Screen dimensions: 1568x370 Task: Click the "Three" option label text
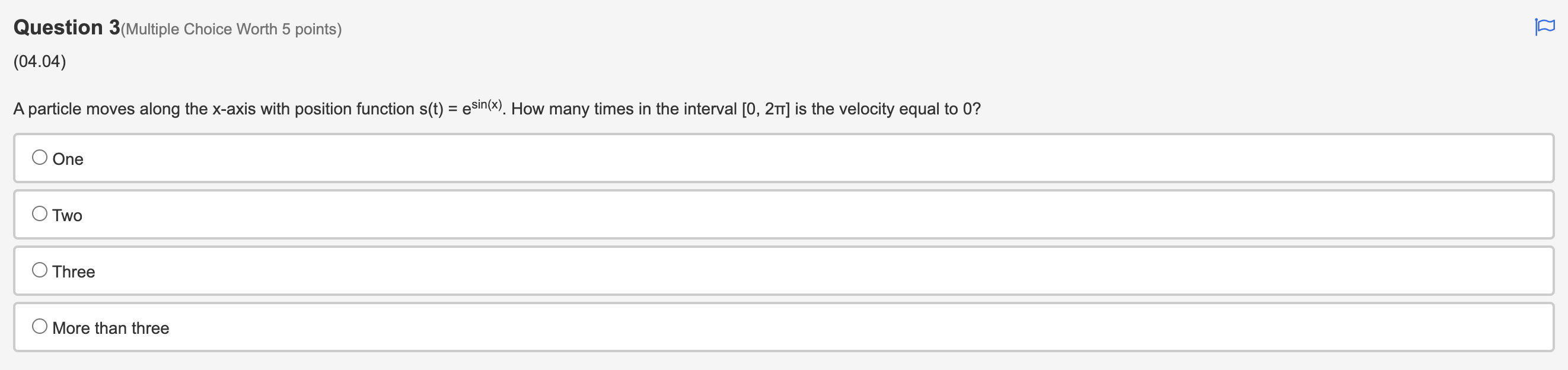pos(74,272)
